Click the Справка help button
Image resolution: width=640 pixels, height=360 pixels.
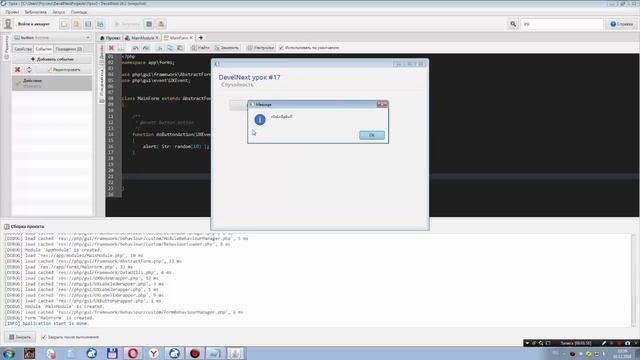[x=621, y=24]
